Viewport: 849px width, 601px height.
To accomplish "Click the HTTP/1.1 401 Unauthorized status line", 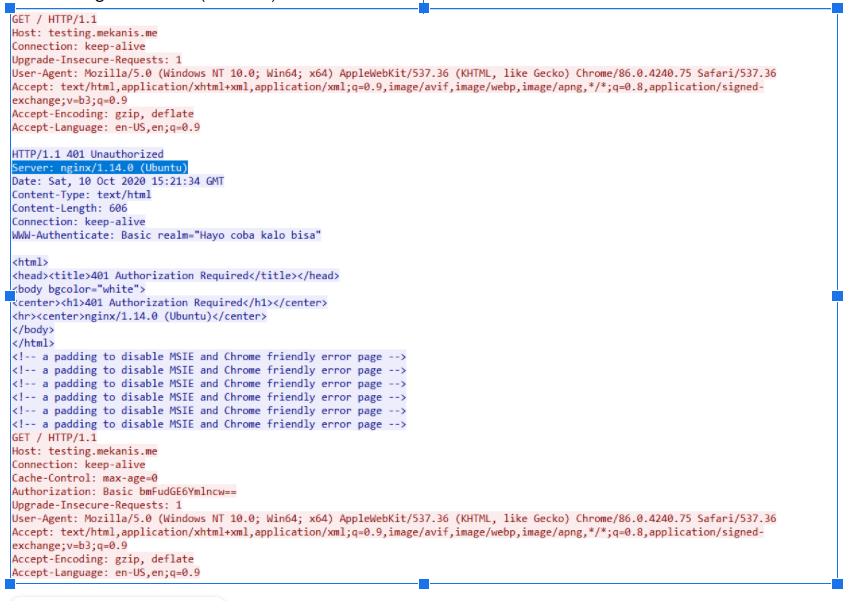I will (88, 154).
